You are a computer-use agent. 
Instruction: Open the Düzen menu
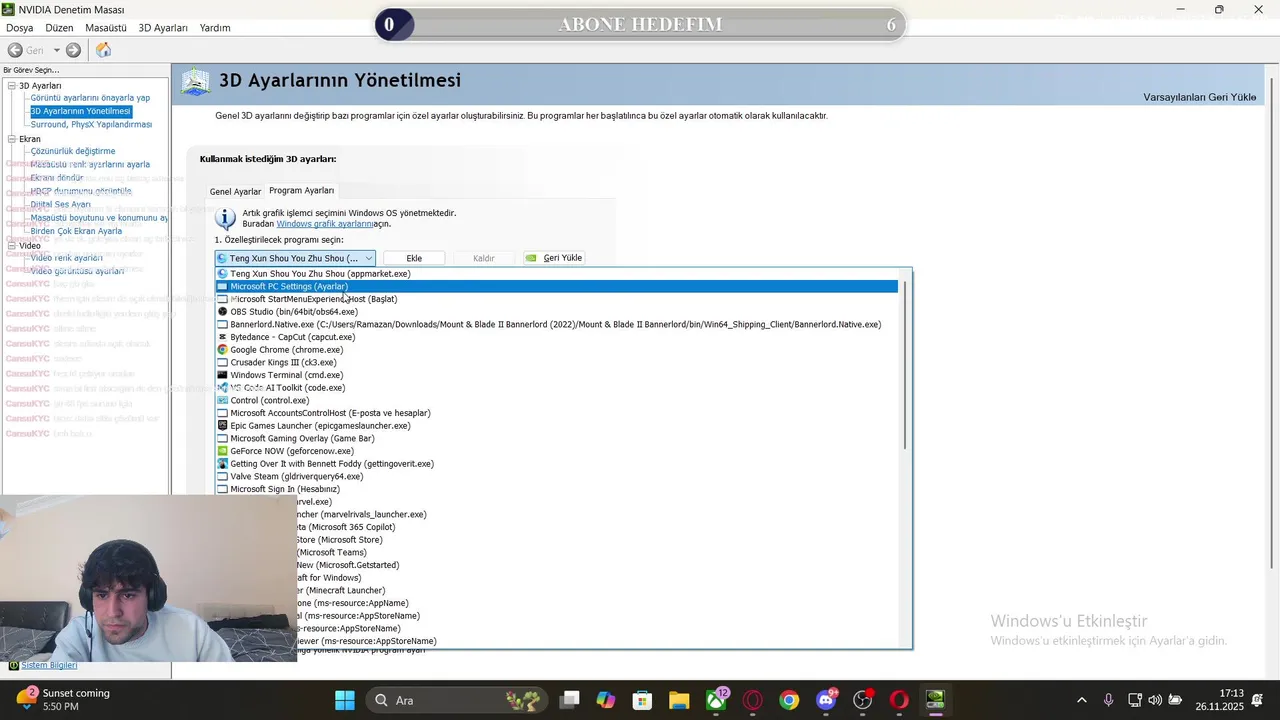(60, 28)
